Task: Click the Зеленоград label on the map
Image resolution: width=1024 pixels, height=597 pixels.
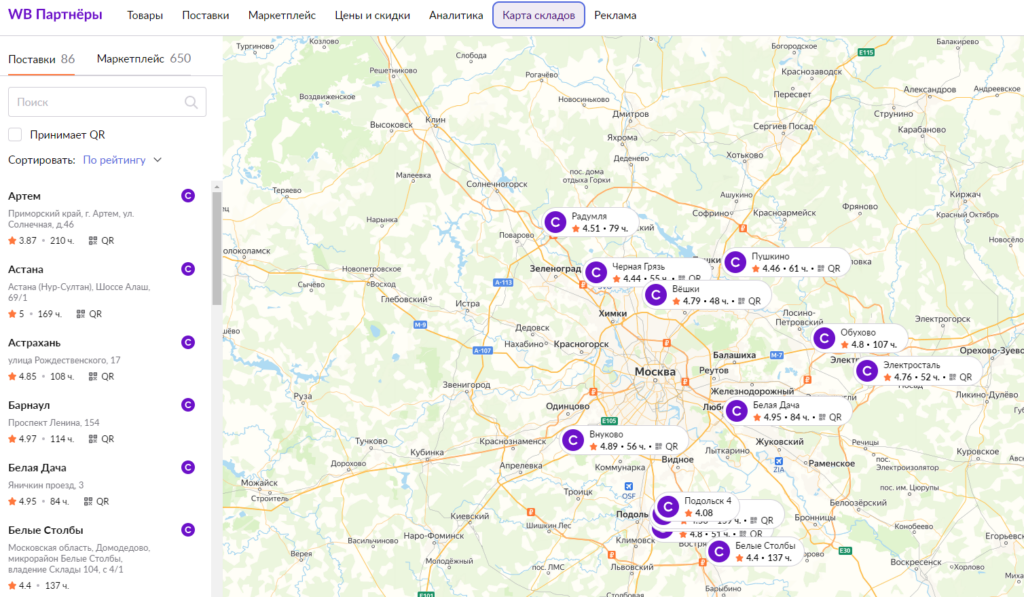Action: (555, 268)
